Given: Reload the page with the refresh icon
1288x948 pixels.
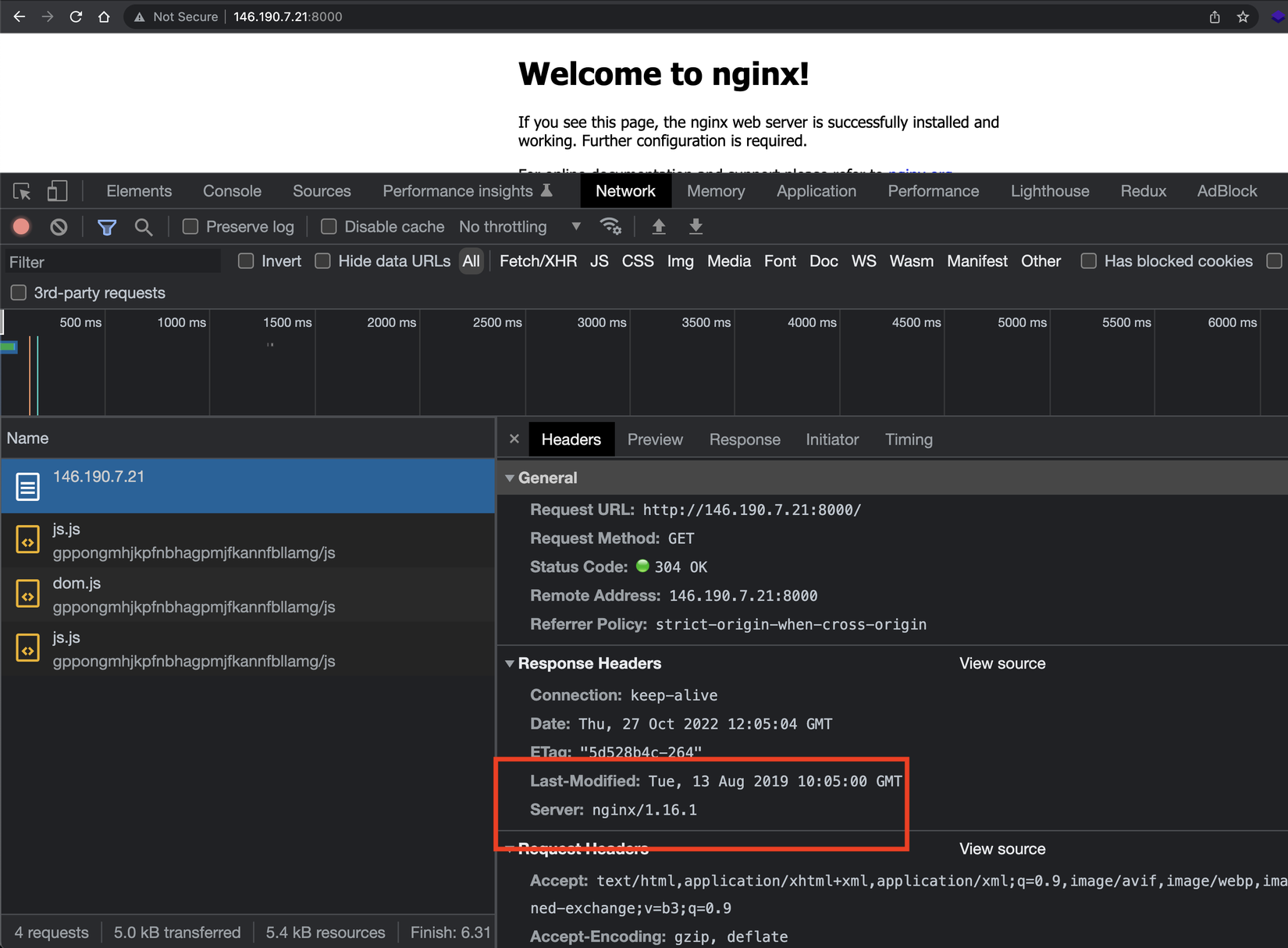Looking at the screenshot, I should coord(76,16).
